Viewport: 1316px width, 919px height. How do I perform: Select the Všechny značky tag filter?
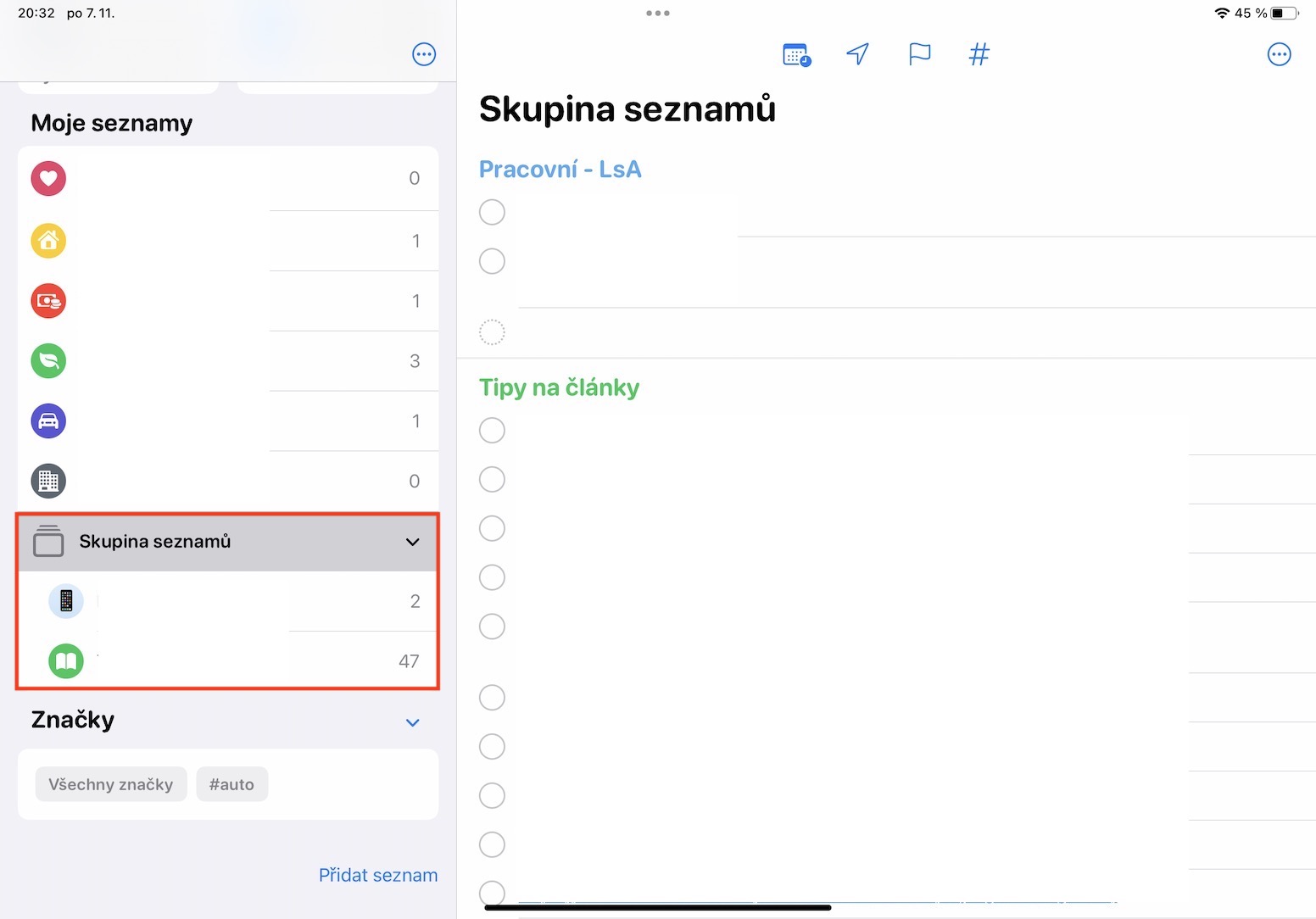pos(111,784)
